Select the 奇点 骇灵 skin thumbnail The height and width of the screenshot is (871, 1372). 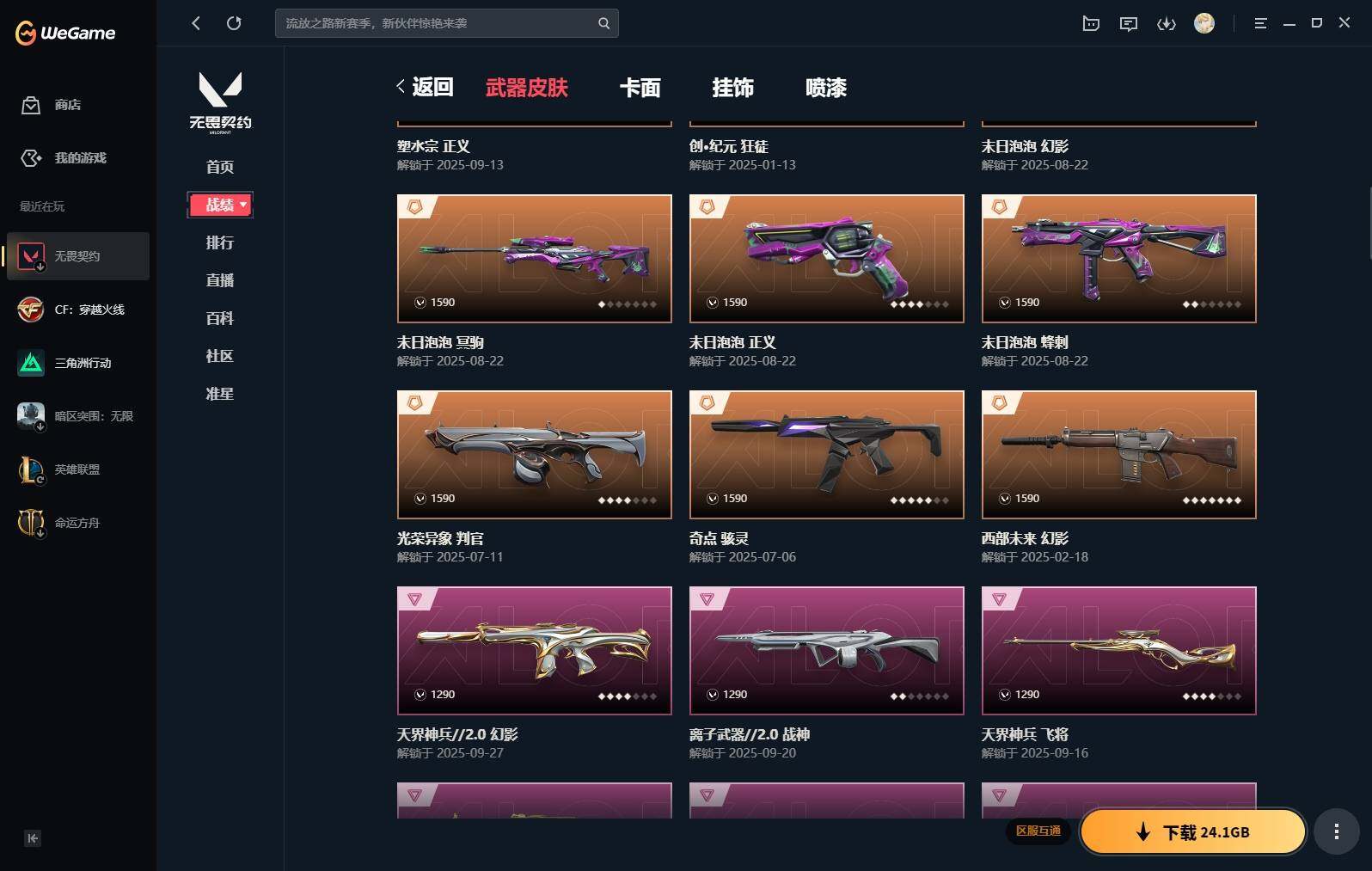pos(827,455)
